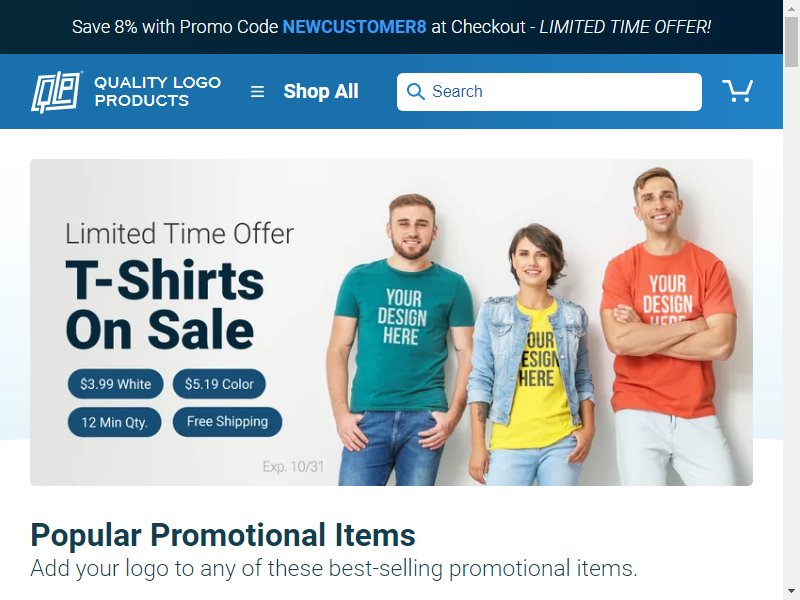This screenshot has height=600, width=800.
Task: Select the $5.19 Color badge
Action: [219, 384]
